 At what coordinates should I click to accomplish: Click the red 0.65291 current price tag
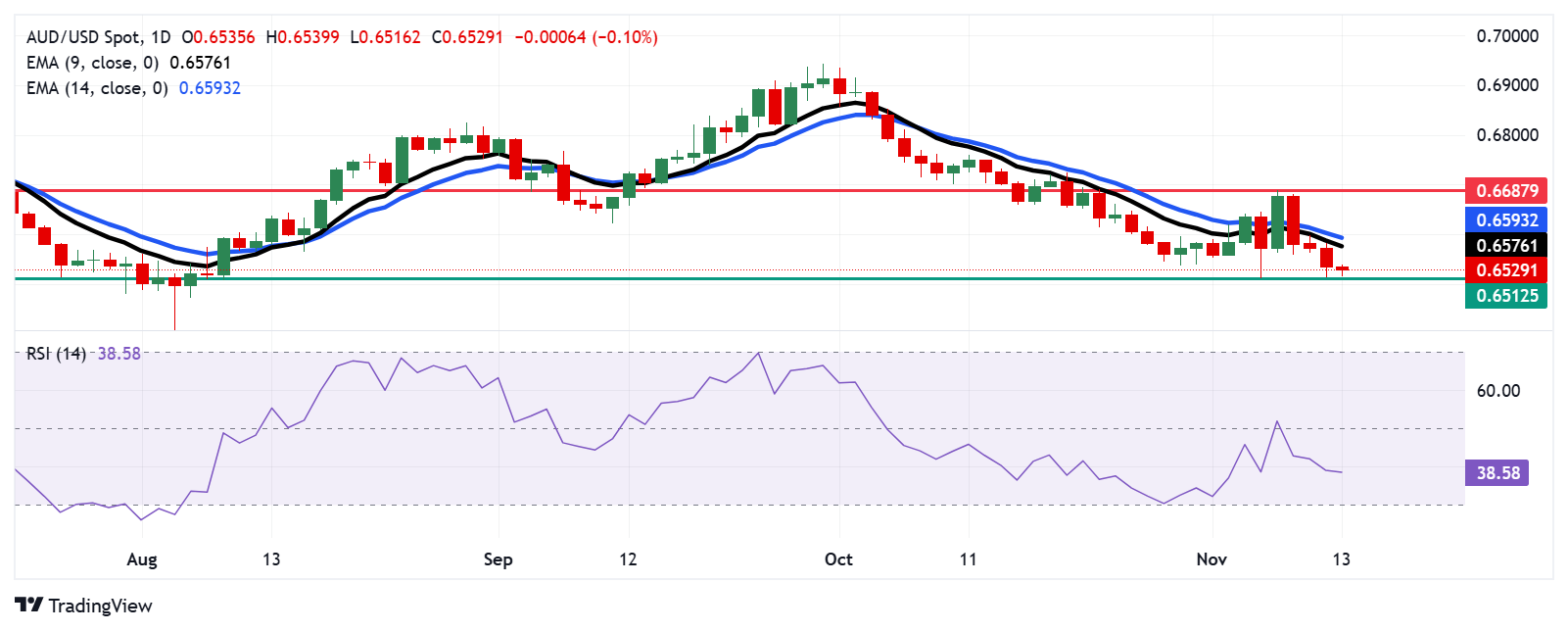pyautogui.click(x=1506, y=269)
